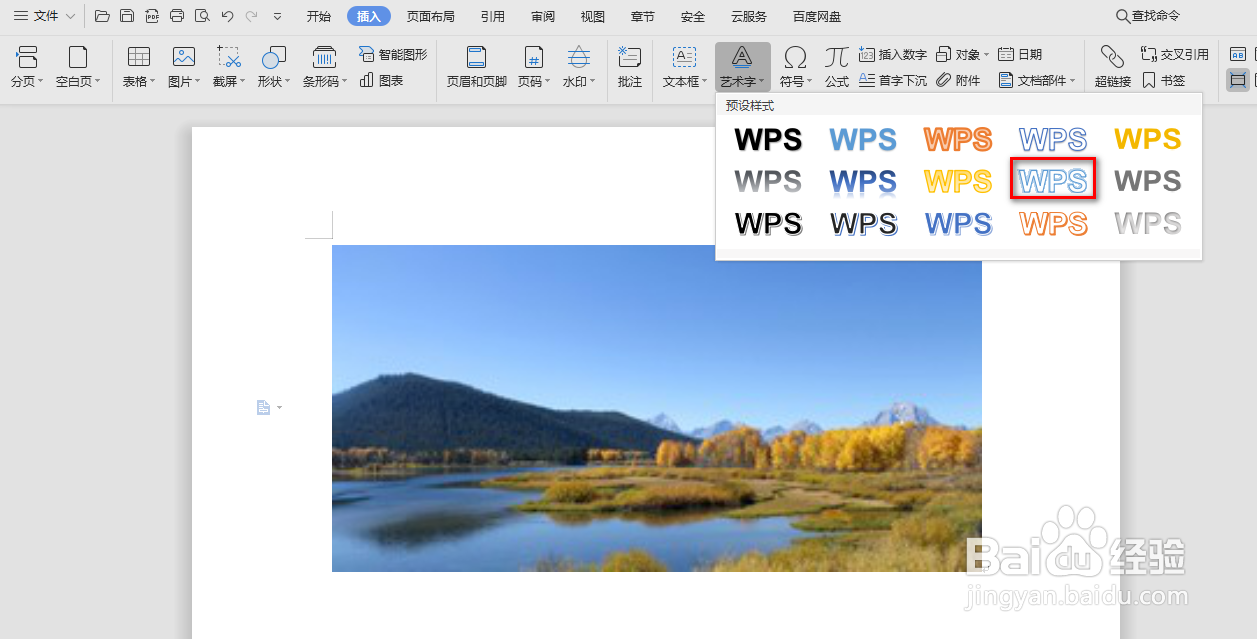Viewport: 1257px width, 639px height.
Task: Insert a 批注 comment
Action: (630, 67)
